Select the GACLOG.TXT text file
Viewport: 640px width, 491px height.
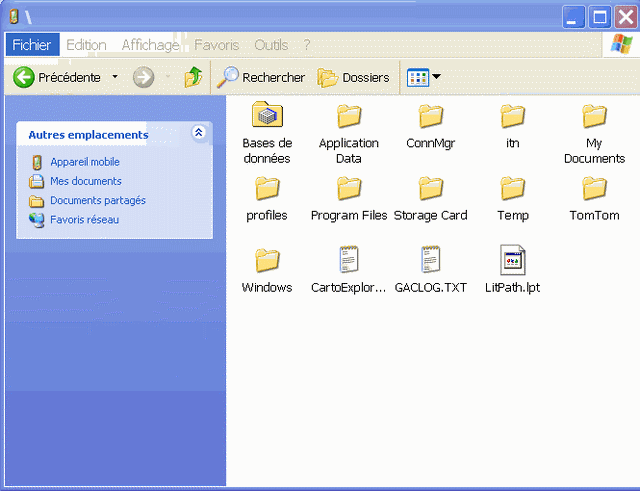(x=431, y=260)
